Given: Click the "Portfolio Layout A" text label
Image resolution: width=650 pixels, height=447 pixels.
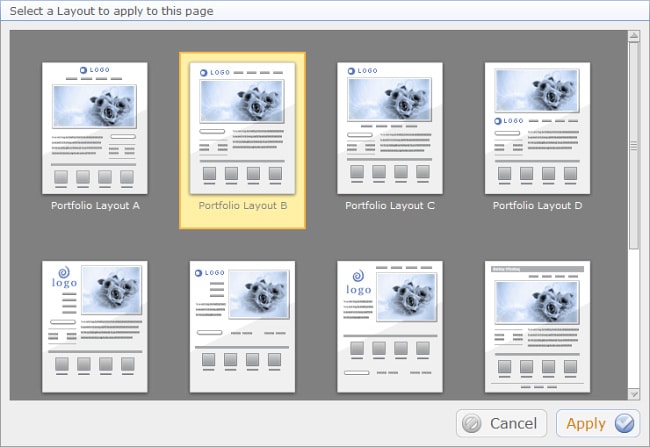Looking at the screenshot, I should point(95,206).
